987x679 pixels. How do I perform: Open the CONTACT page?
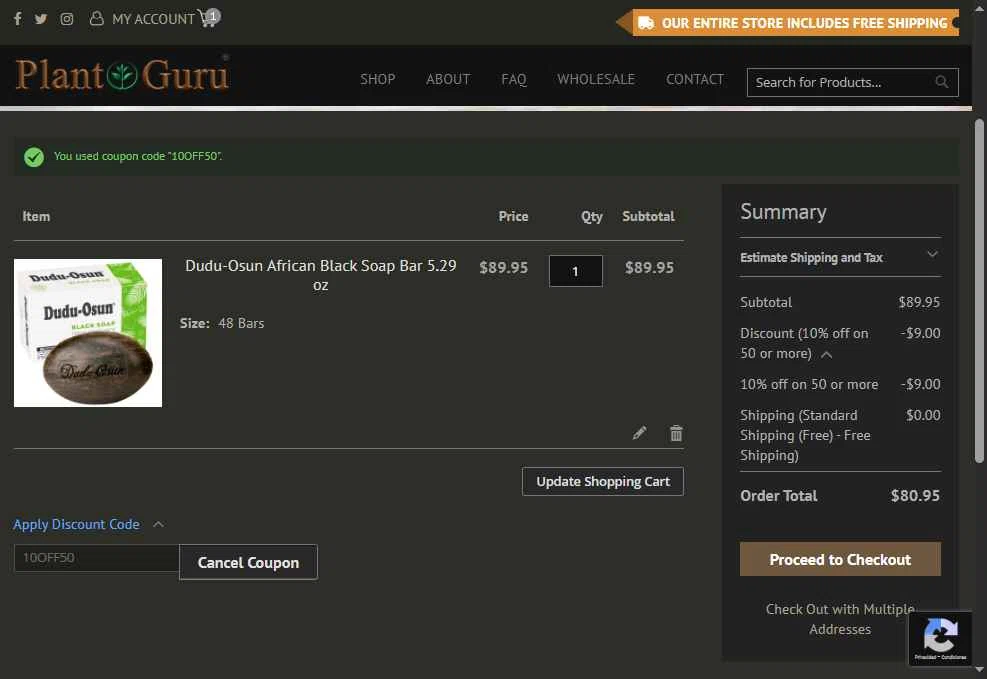click(695, 79)
